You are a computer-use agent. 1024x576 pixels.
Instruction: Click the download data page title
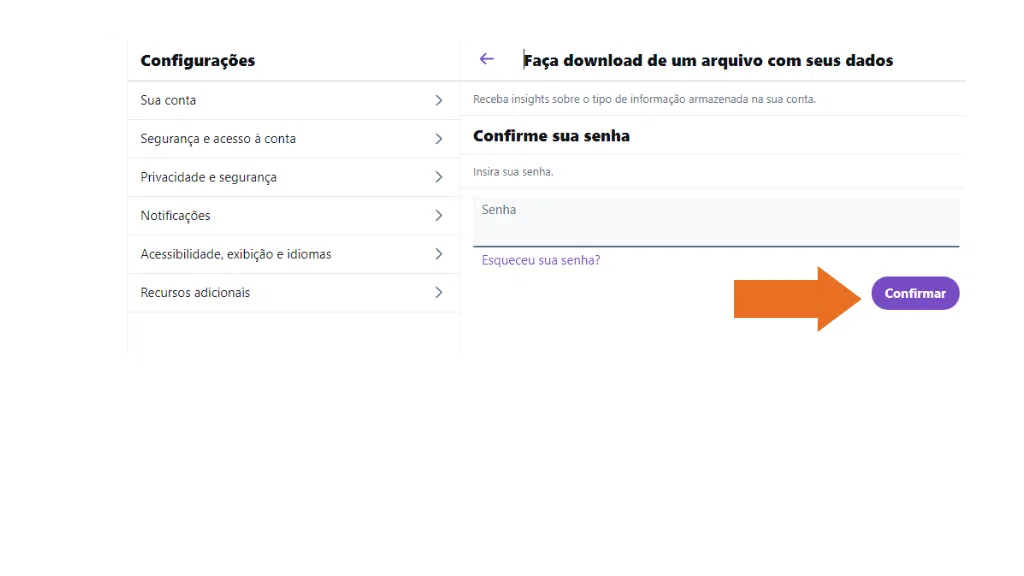coord(707,60)
